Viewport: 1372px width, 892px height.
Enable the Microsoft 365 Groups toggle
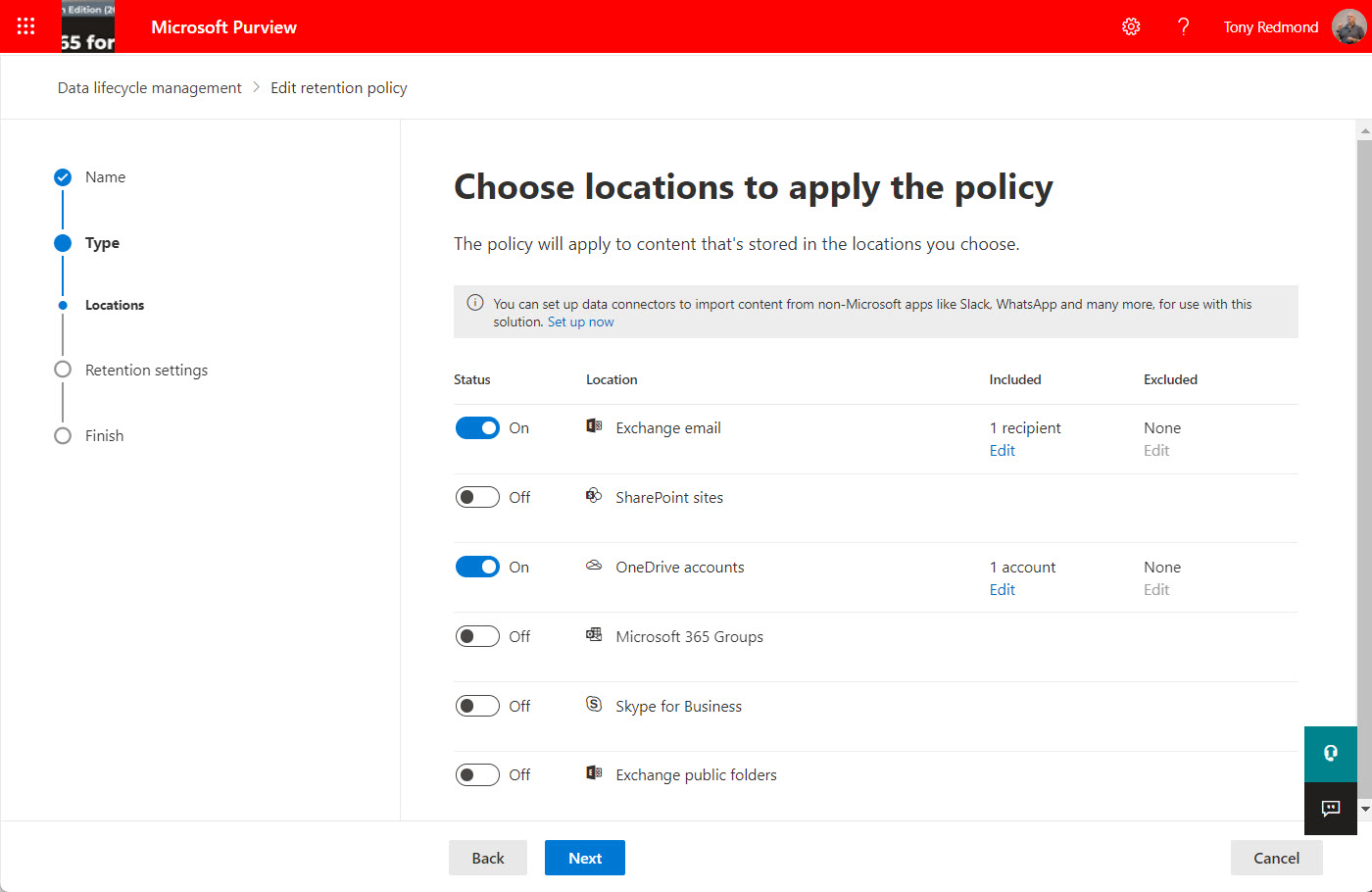(x=477, y=635)
